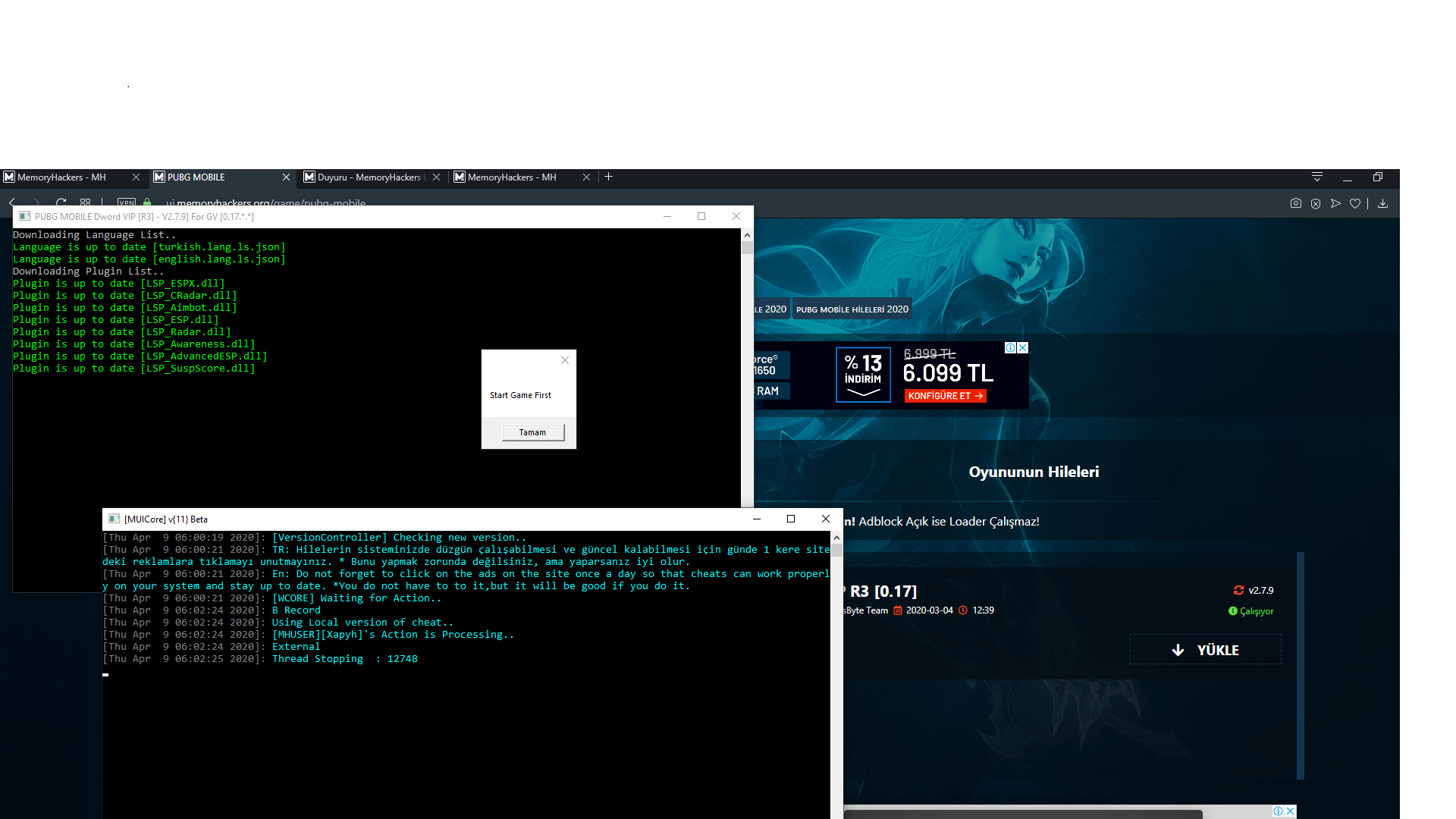Click the "[WCORE] Waiting for Action.." log line
Image resolution: width=1456 pixels, height=819 pixels.
coord(356,598)
